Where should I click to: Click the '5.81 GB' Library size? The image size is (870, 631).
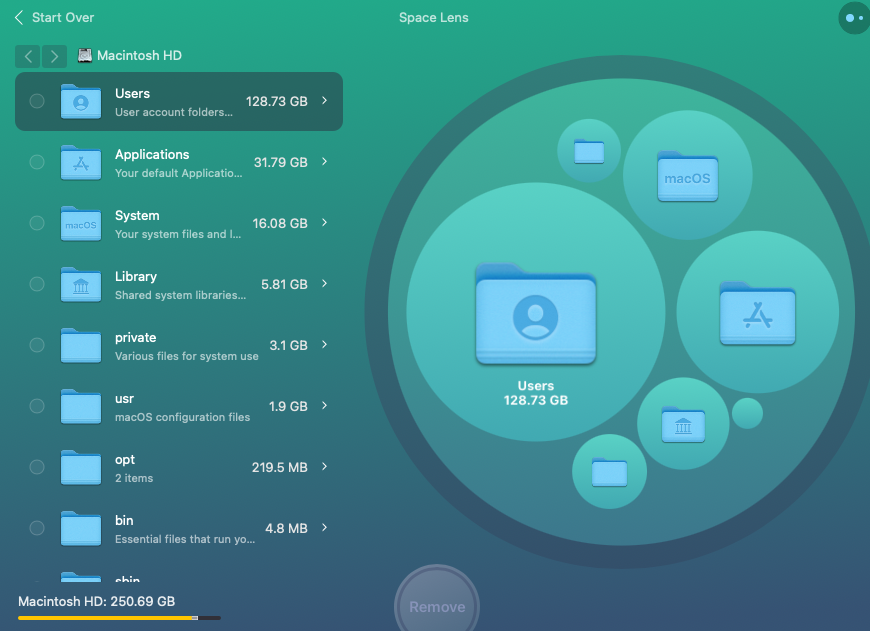point(285,284)
